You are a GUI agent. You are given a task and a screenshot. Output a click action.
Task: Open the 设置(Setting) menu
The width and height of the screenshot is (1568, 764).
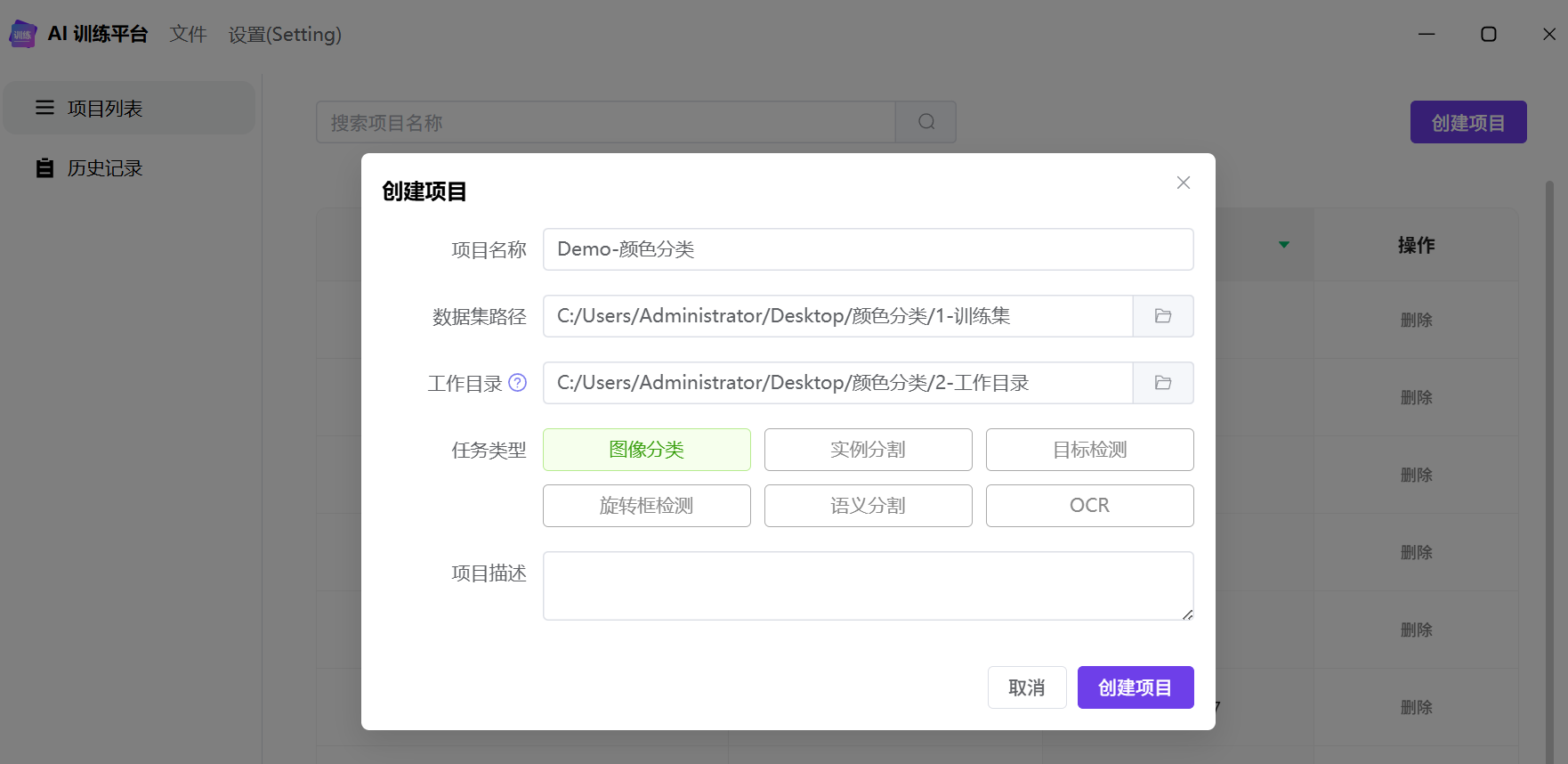click(x=285, y=35)
